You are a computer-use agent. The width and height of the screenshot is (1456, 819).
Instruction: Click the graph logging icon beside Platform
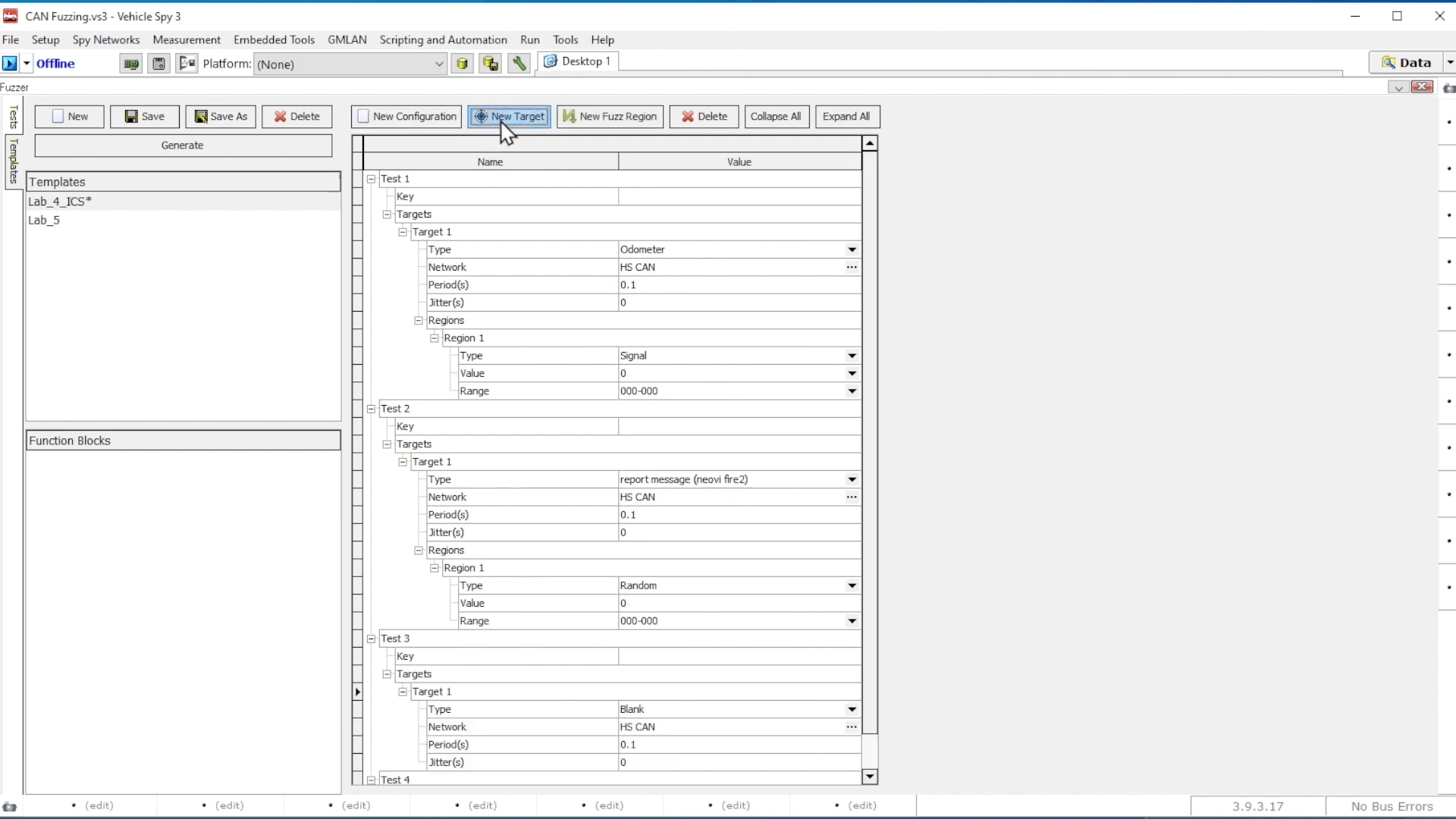(x=187, y=64)
